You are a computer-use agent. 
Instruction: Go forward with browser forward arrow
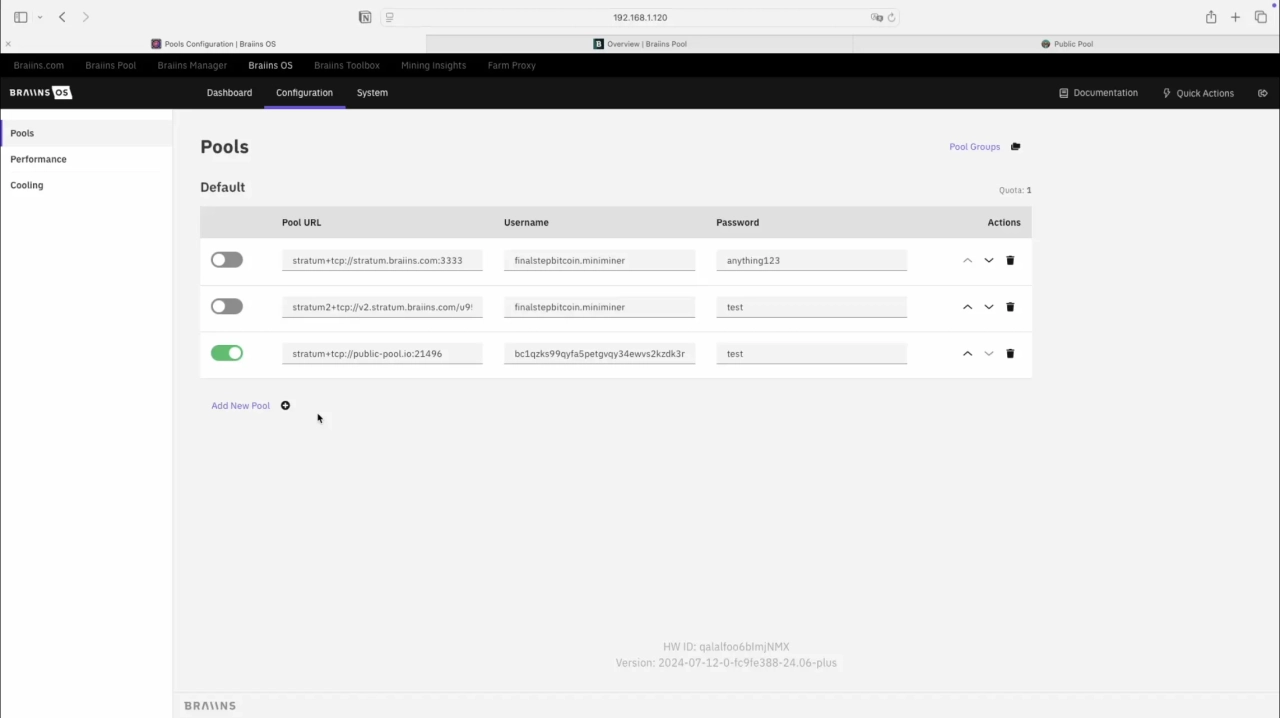(x=86, y=17)
